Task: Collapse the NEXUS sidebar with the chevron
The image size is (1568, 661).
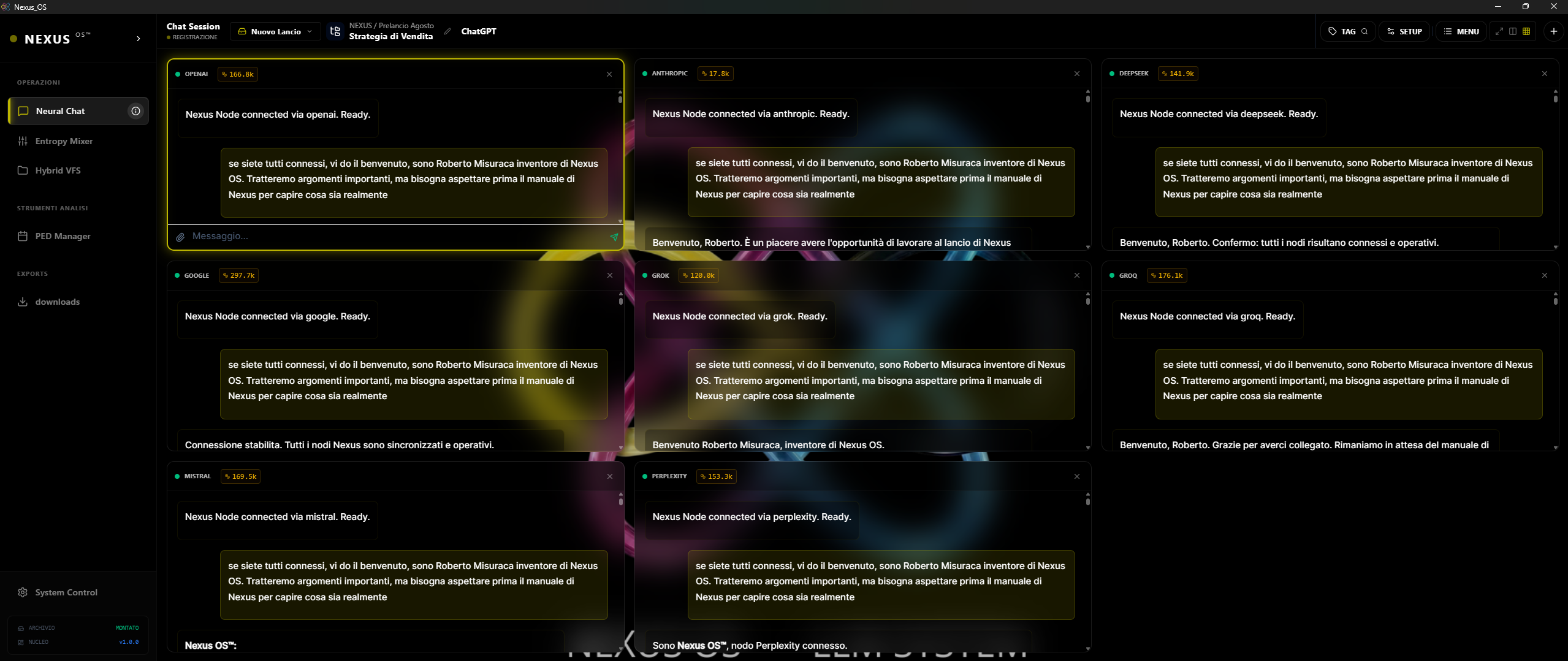Action: coord(139,39)
